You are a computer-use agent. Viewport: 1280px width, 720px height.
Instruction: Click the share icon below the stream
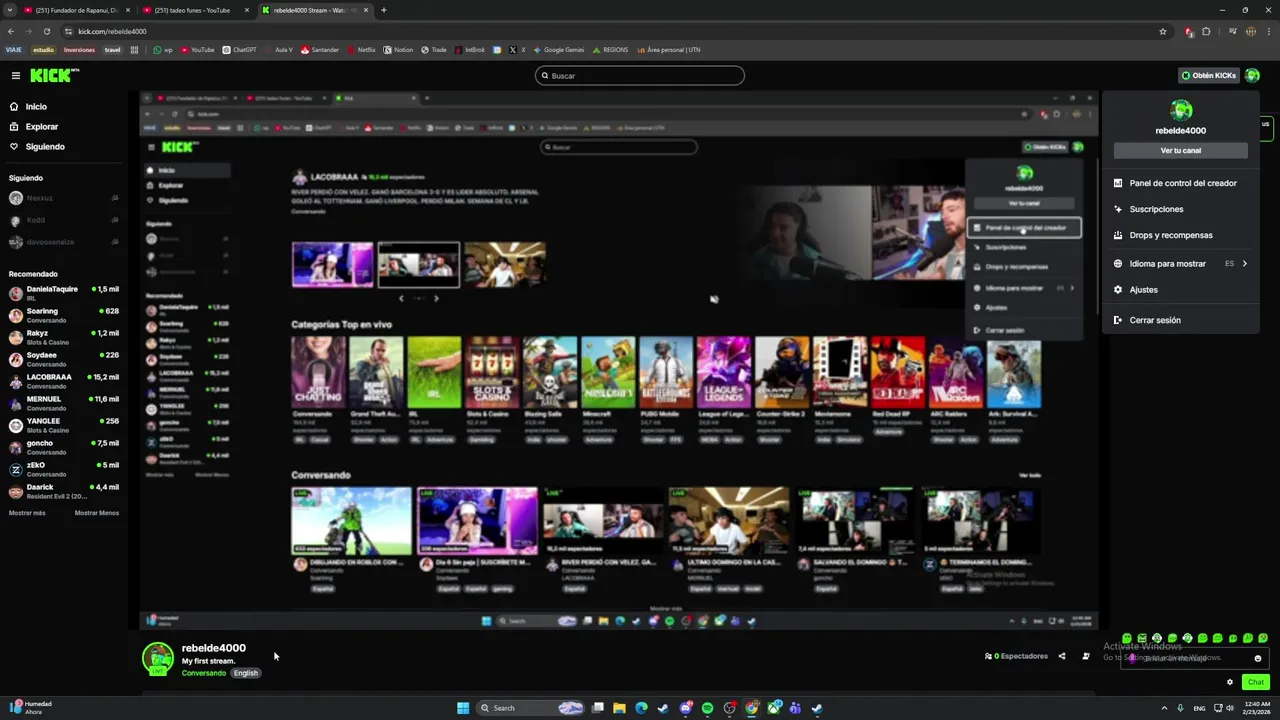1062,656
